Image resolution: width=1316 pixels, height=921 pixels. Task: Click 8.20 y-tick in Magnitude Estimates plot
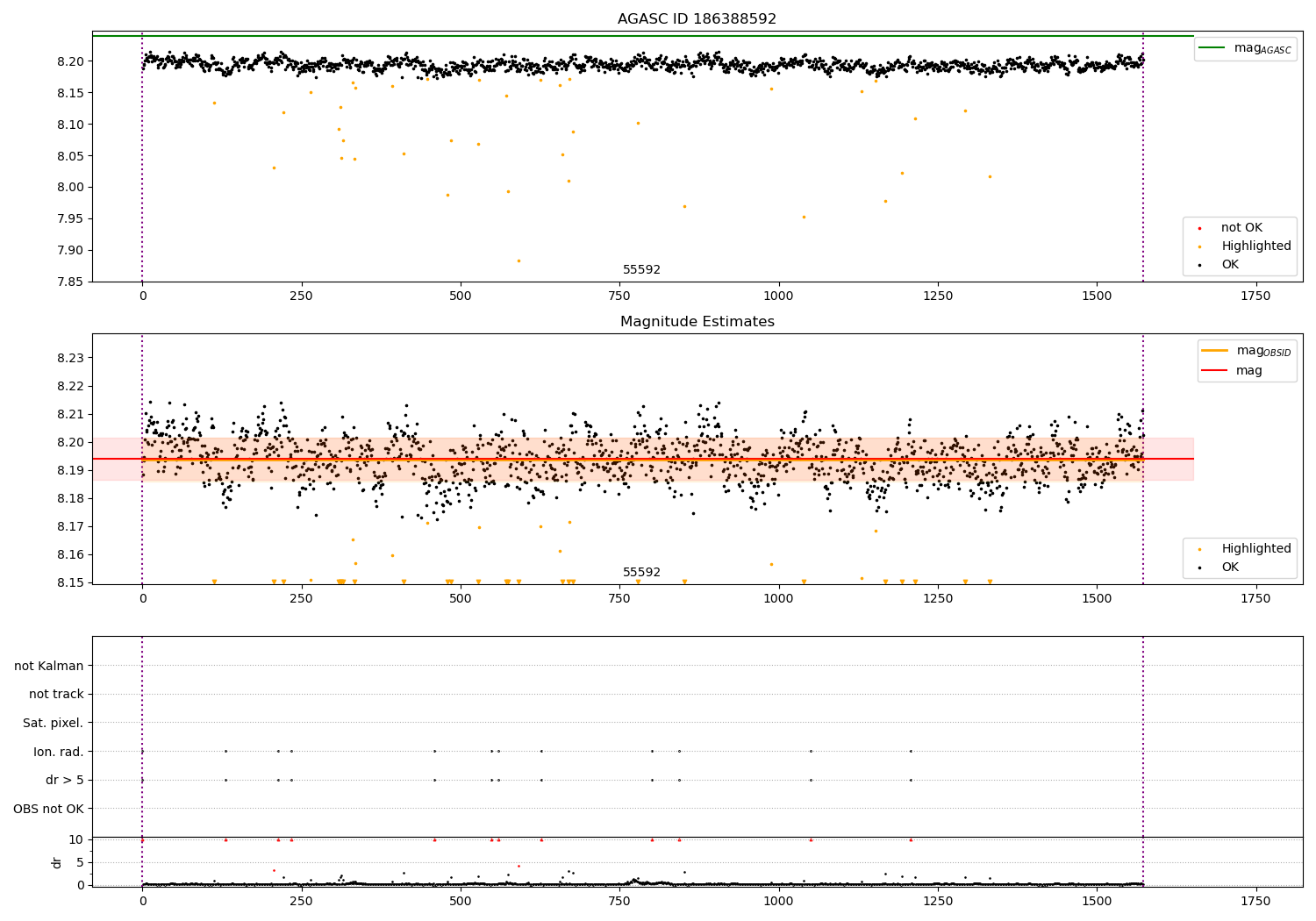point(71,442)
